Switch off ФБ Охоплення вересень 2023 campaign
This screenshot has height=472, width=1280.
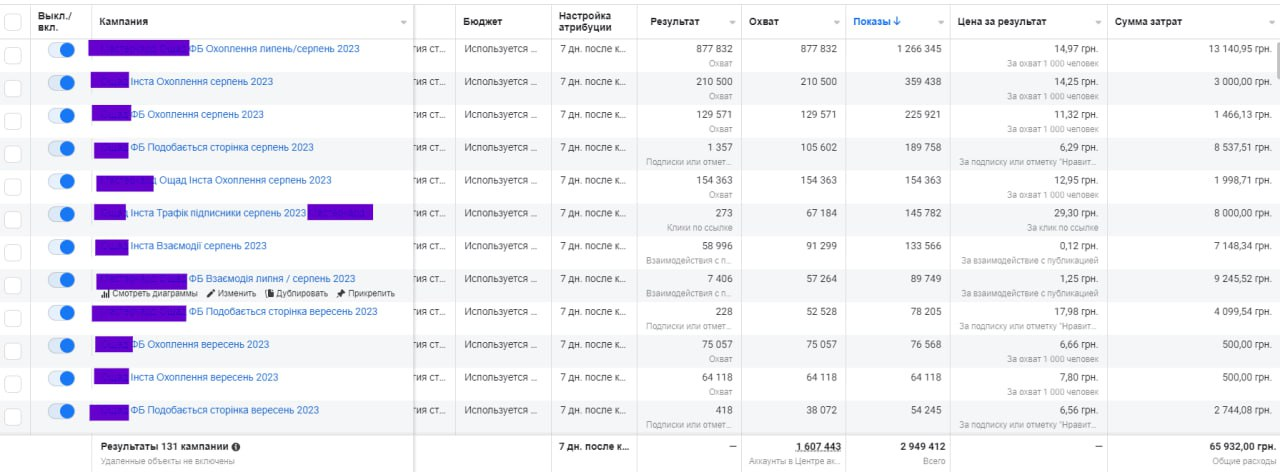[x=61, y=346]
